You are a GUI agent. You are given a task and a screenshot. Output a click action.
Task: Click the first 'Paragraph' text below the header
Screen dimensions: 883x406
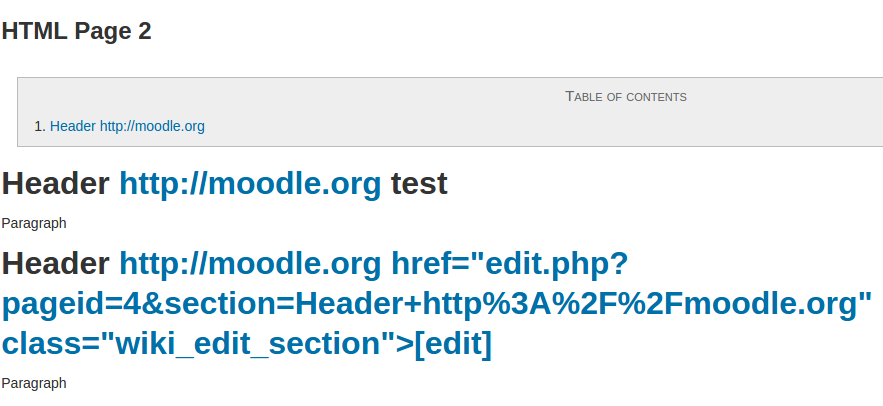34,224
